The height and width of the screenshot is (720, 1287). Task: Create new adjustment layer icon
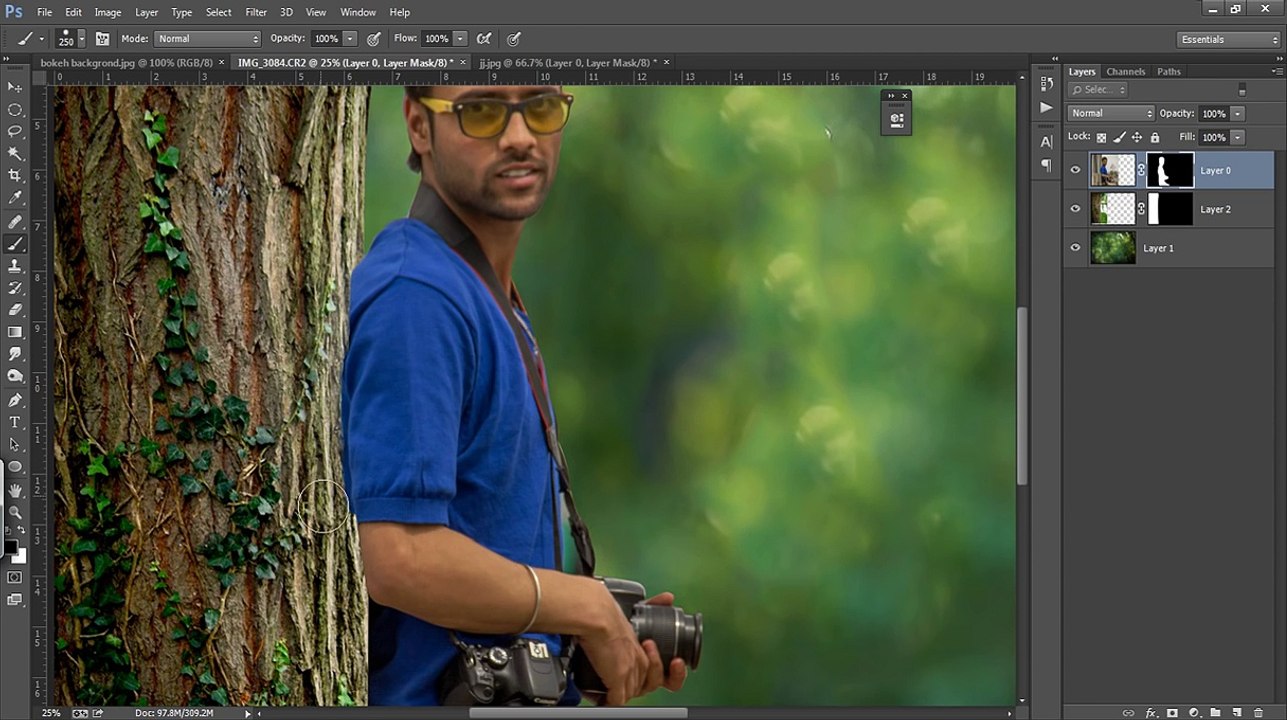pyautogui.click(x=1194, y=713)
